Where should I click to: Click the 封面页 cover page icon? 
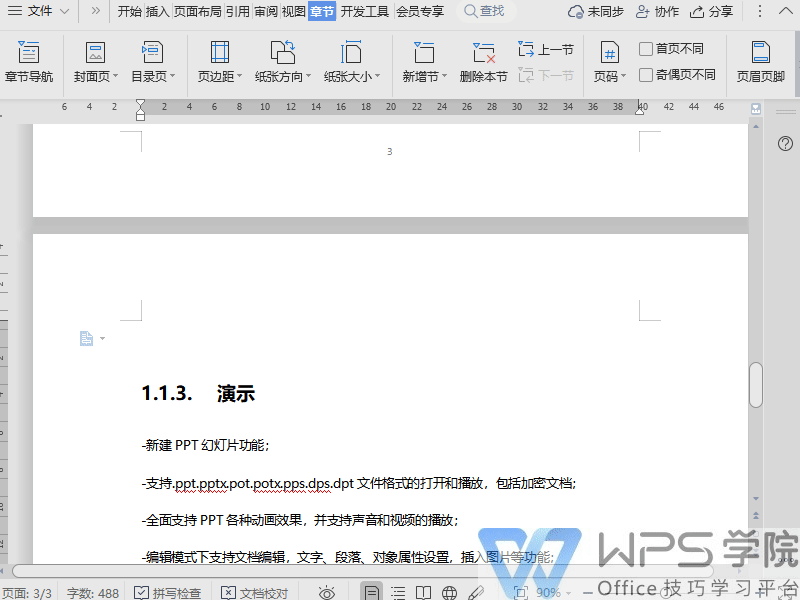click(x=95, y=52)
